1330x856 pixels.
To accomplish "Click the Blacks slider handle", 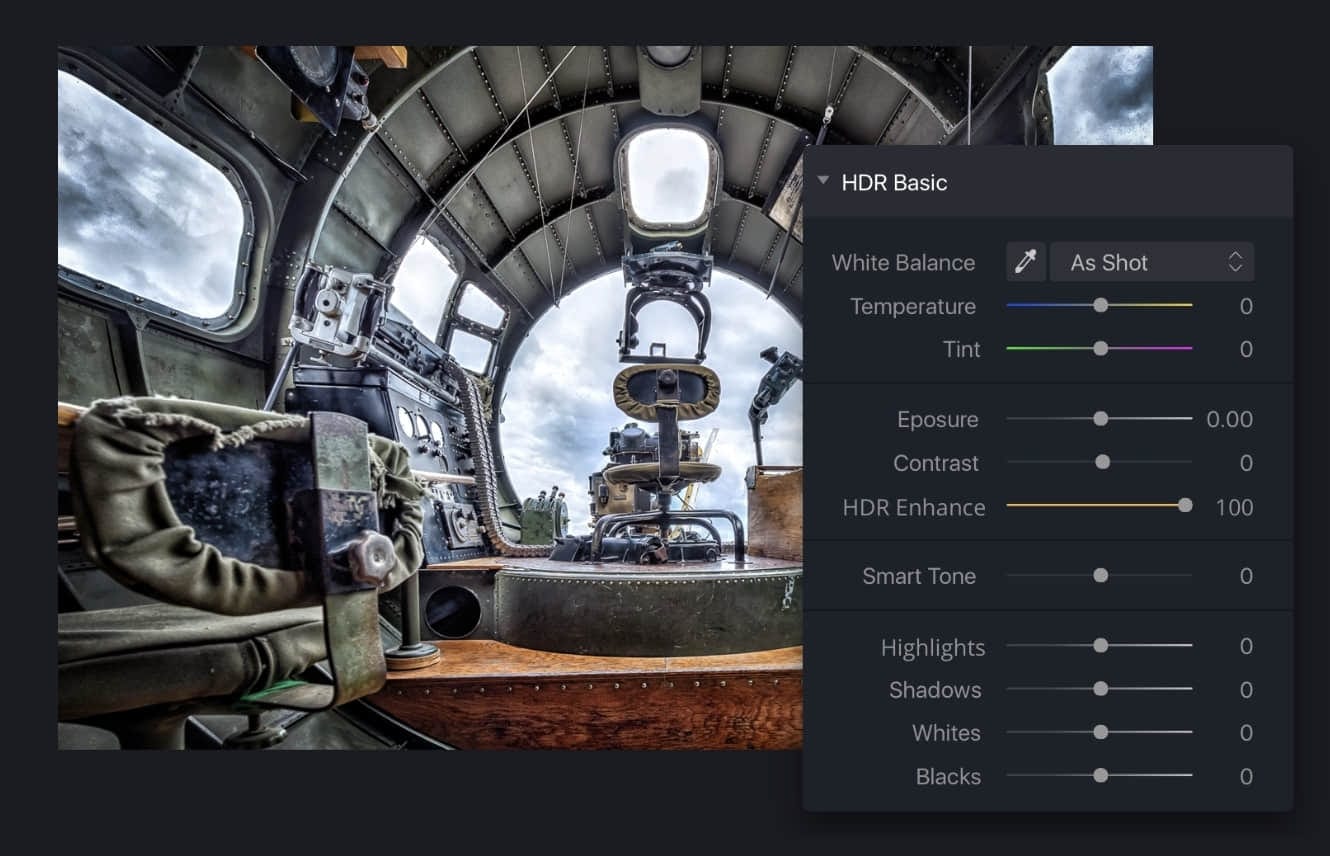I will pos(1100,775).
